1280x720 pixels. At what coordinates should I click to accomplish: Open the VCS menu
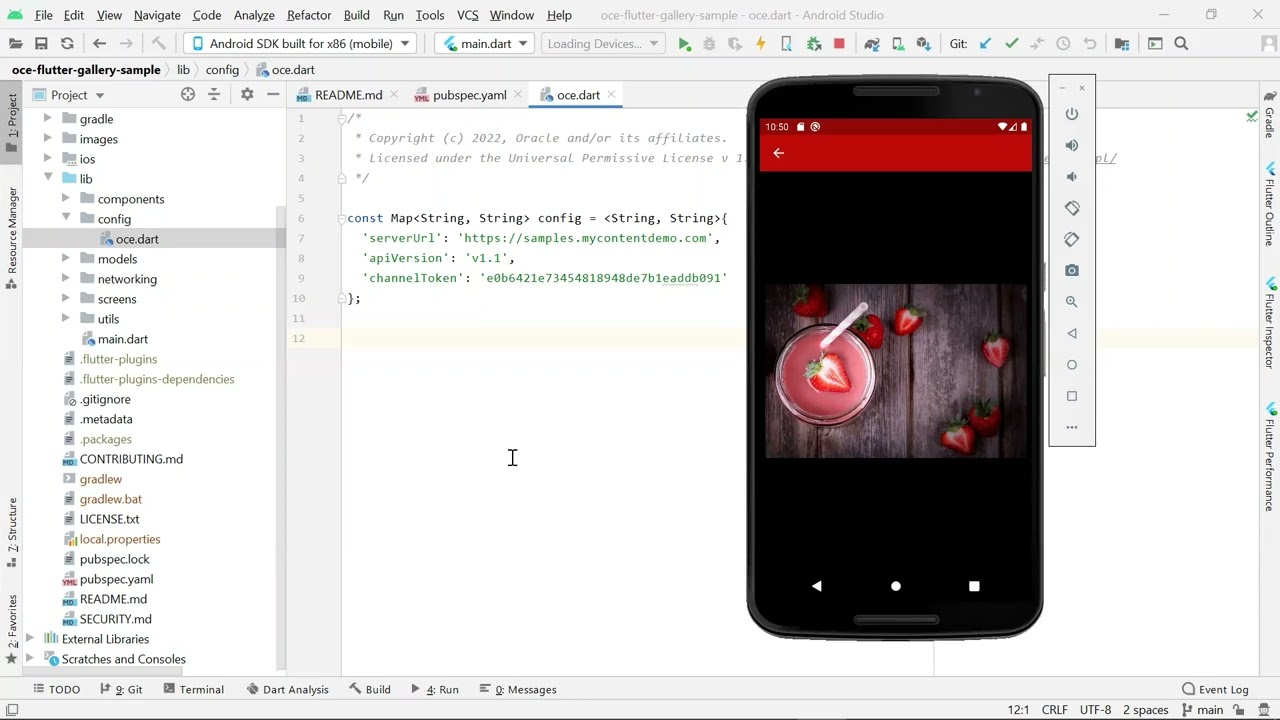click(467, 15)
